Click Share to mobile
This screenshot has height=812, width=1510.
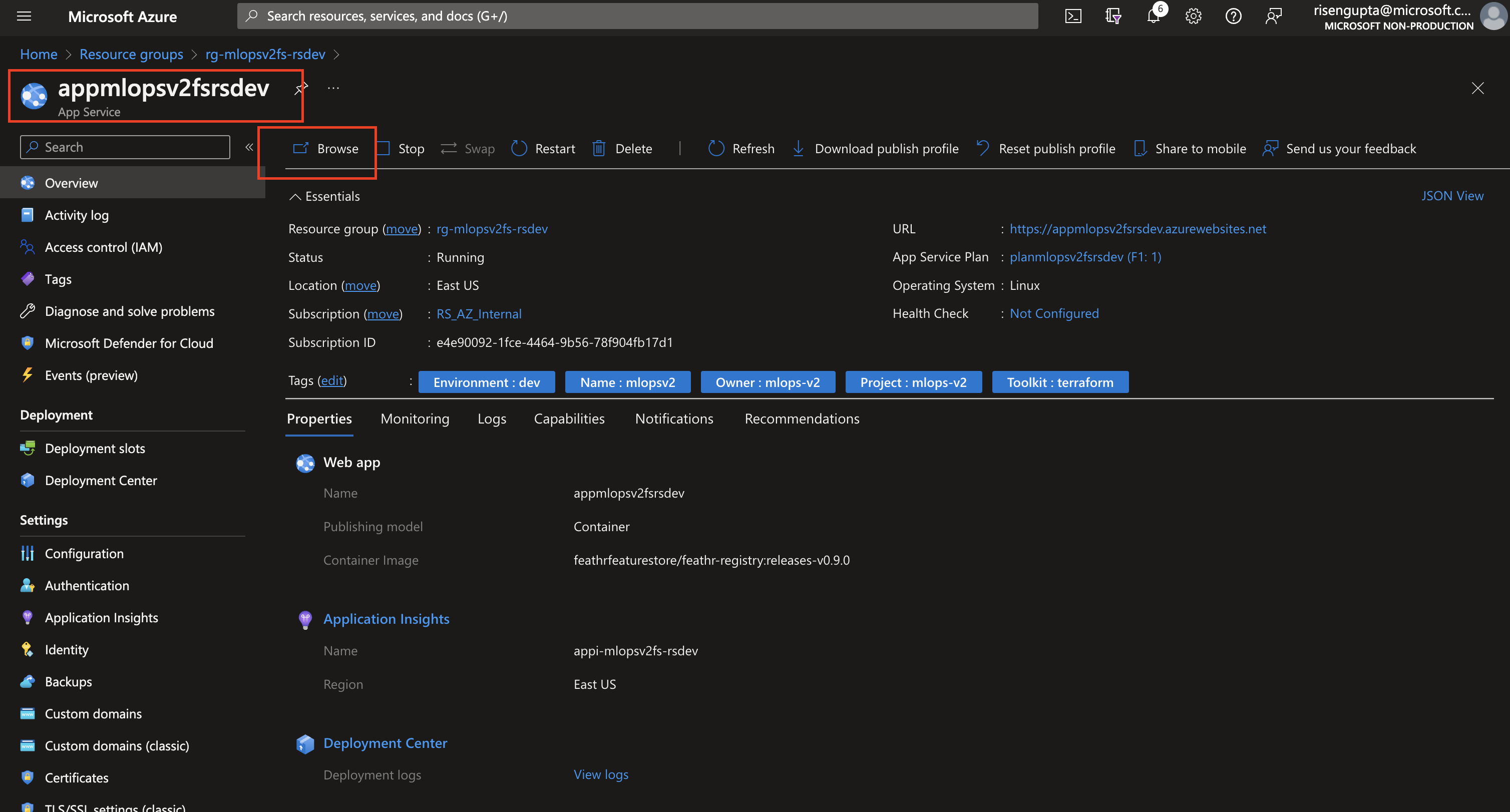1191,149
